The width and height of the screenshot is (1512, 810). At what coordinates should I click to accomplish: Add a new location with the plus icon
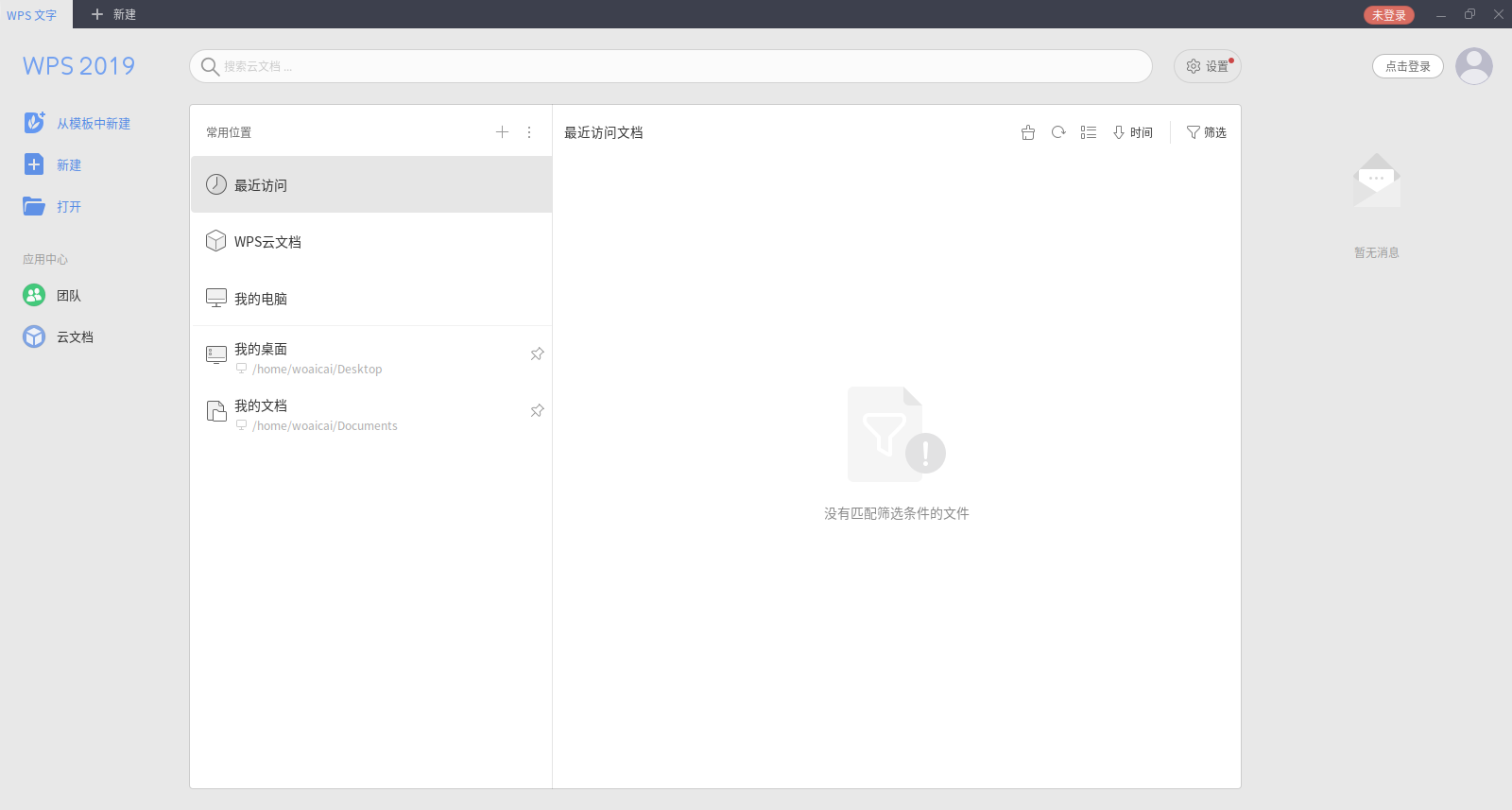point(502,132)
